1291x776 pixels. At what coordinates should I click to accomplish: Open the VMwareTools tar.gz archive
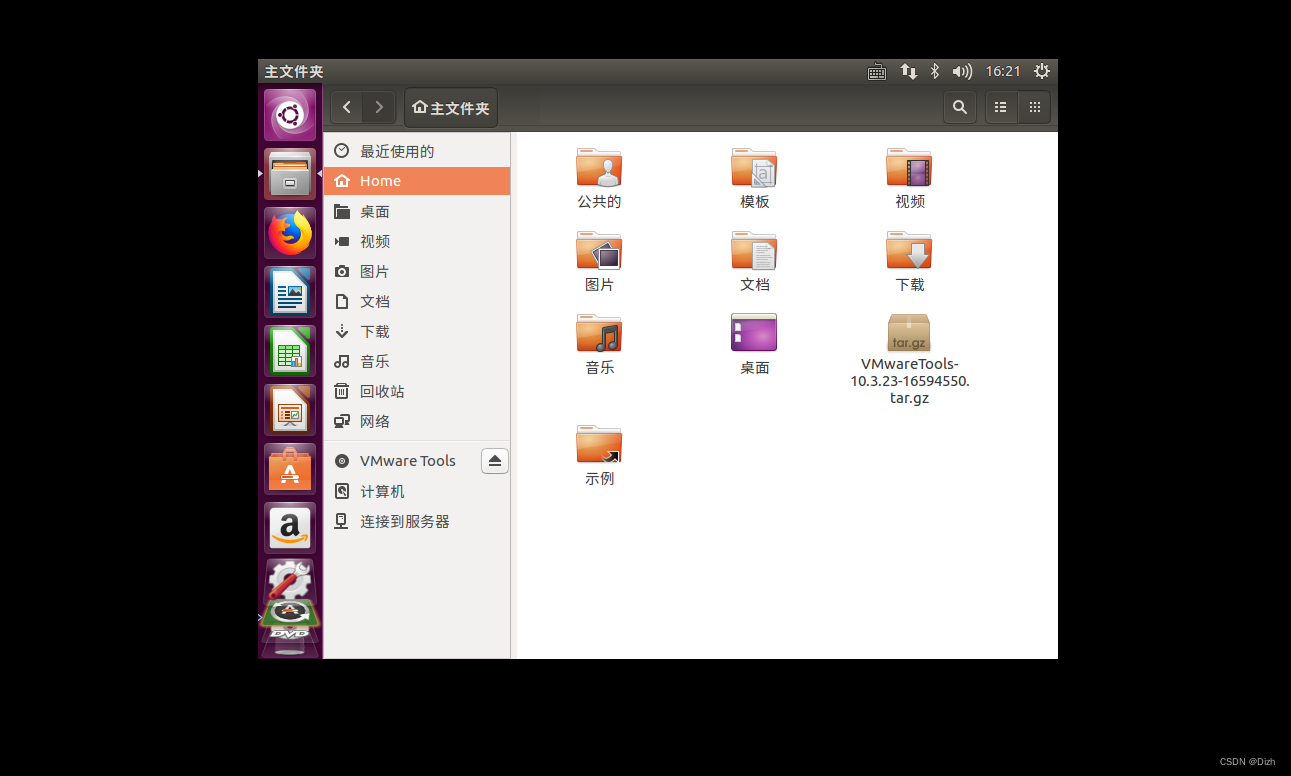pos(908,333)
